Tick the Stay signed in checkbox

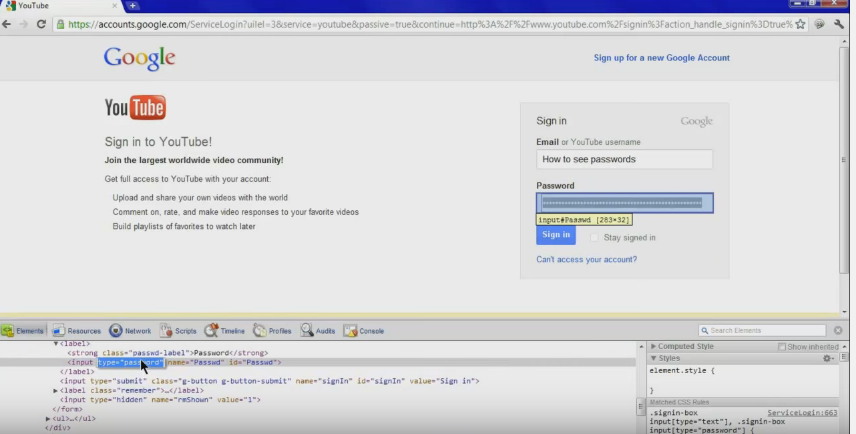click(x=594, y=237)
